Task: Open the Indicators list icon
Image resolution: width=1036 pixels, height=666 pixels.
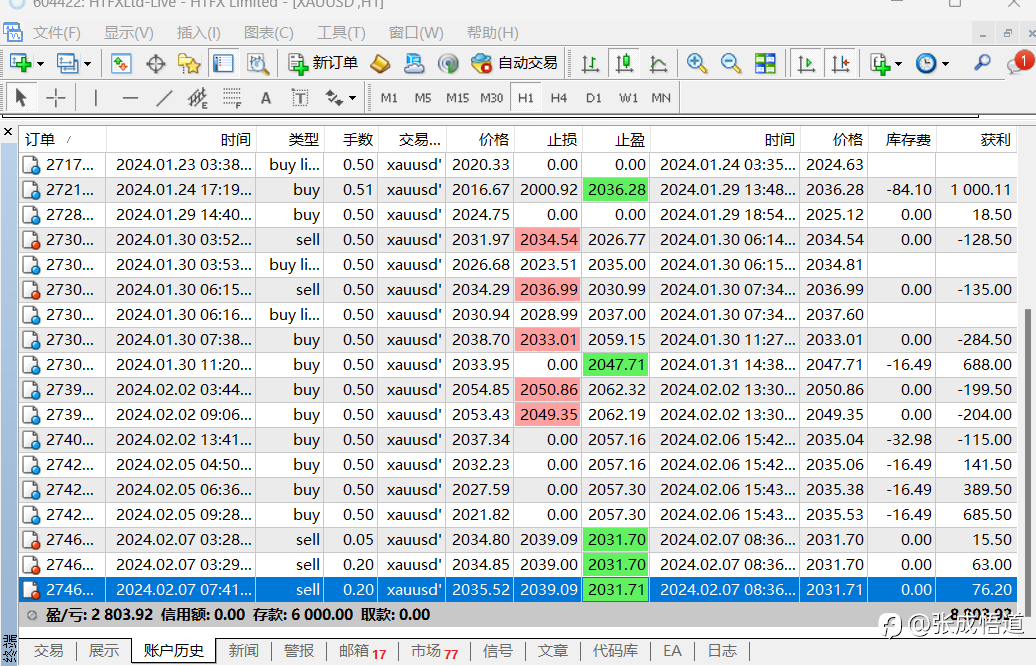Action: click(880, 63)
